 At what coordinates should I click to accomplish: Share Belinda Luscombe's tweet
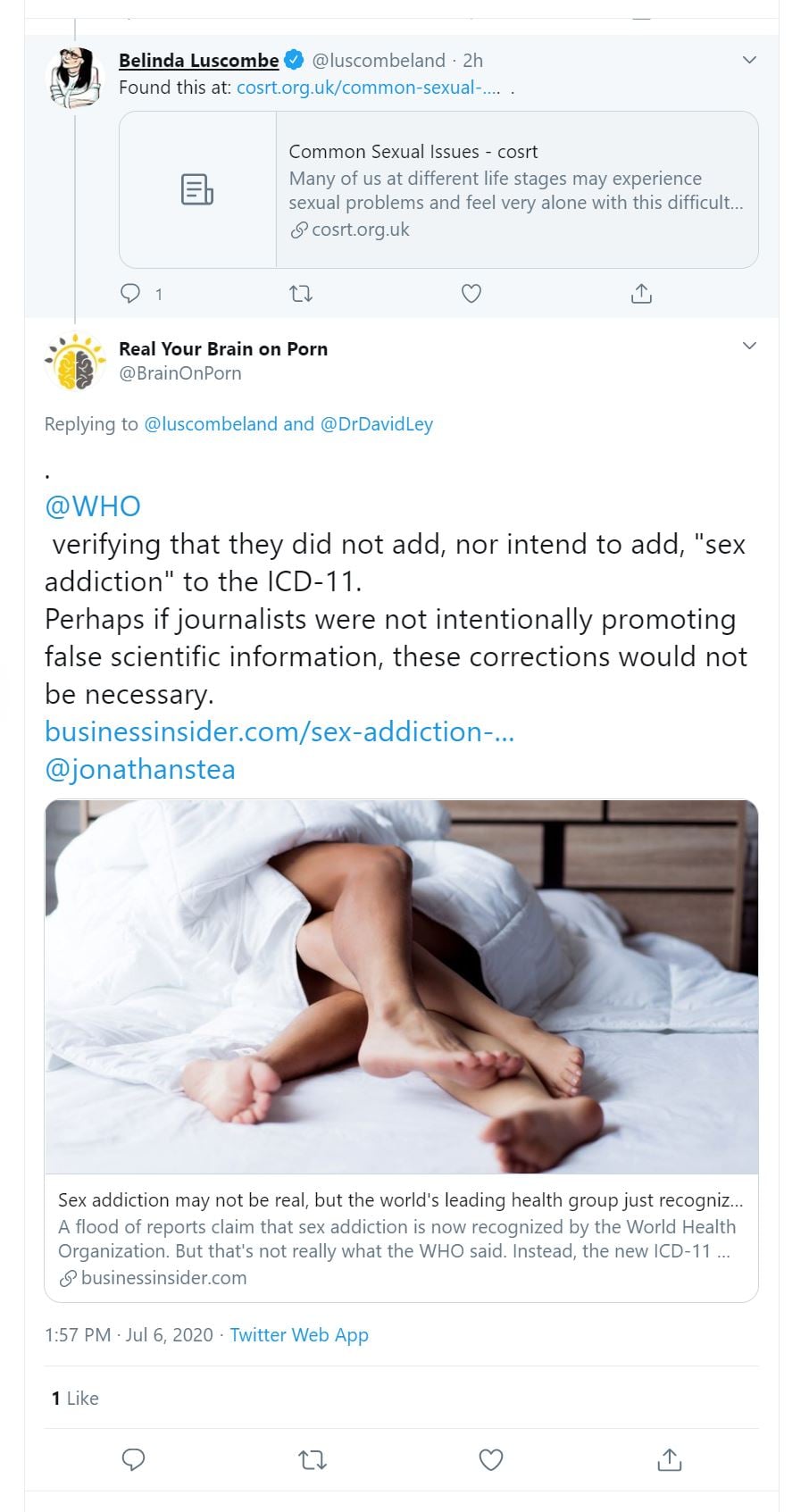(x=641, y=293)
